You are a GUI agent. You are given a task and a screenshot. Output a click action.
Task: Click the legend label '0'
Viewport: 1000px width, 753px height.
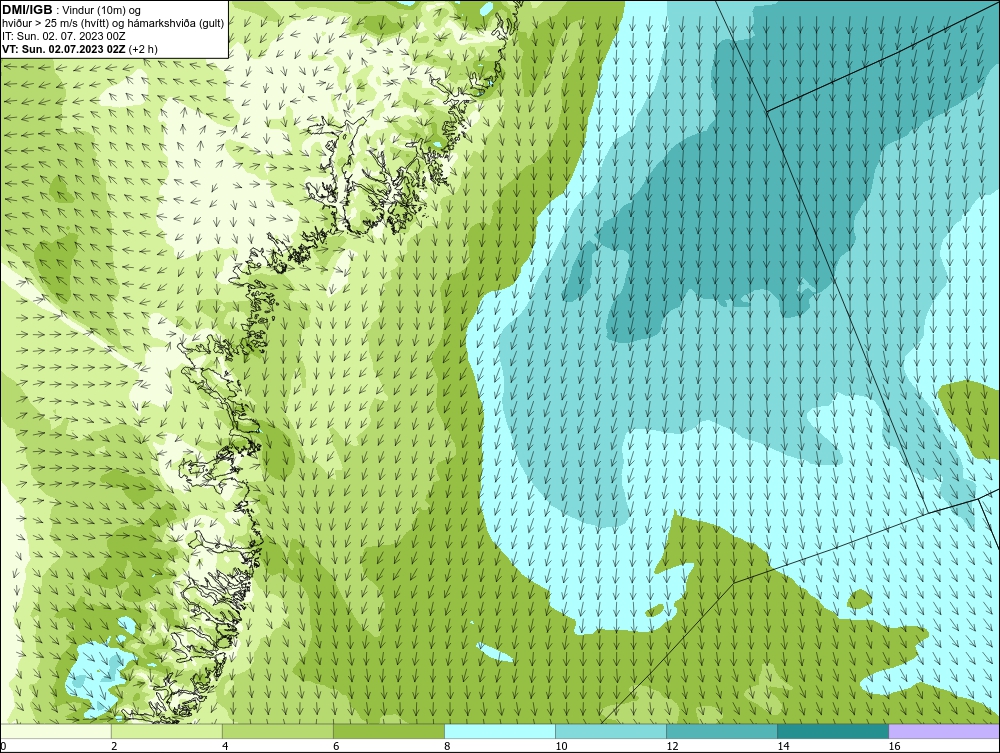pos(3,746)
